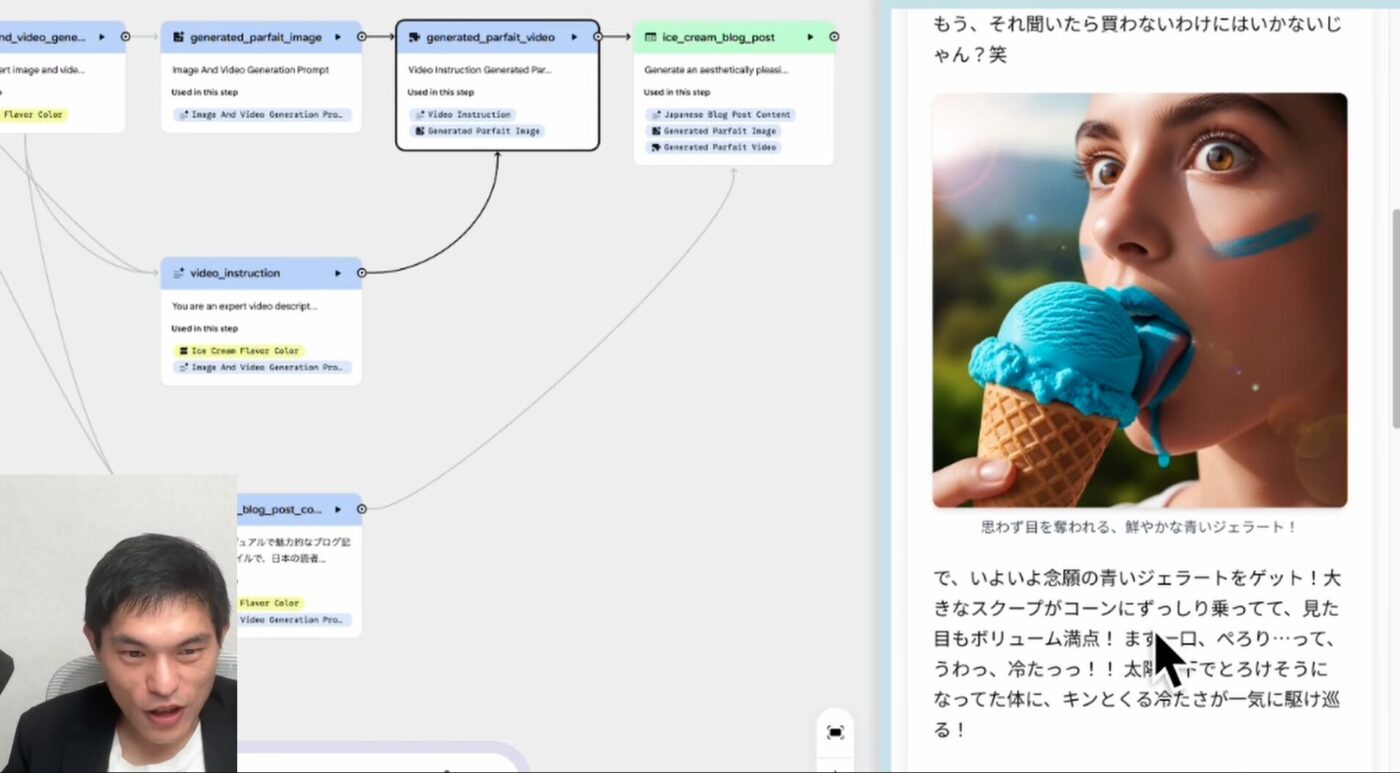Click yellow 'Ice Cream Flavor Color' input chip
The image size is (1400, 773).
(239, 351)
